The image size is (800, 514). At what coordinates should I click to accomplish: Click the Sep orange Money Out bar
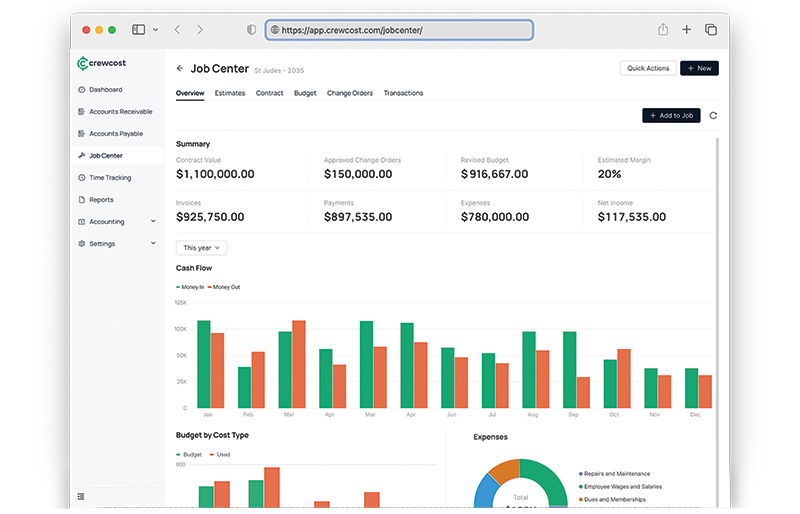click(583, 393)
